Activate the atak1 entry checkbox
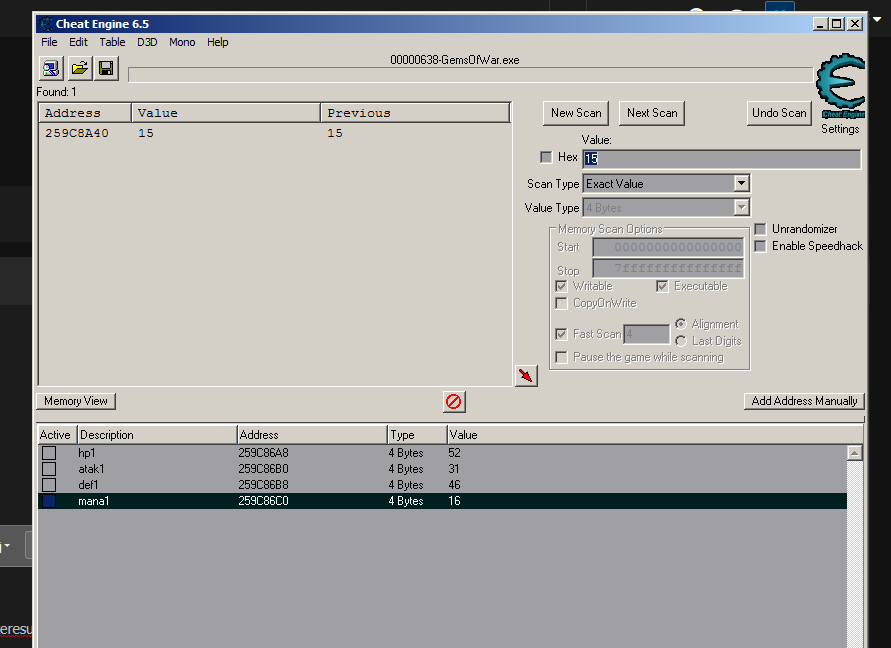891x648 pixels. click(49, 469)
